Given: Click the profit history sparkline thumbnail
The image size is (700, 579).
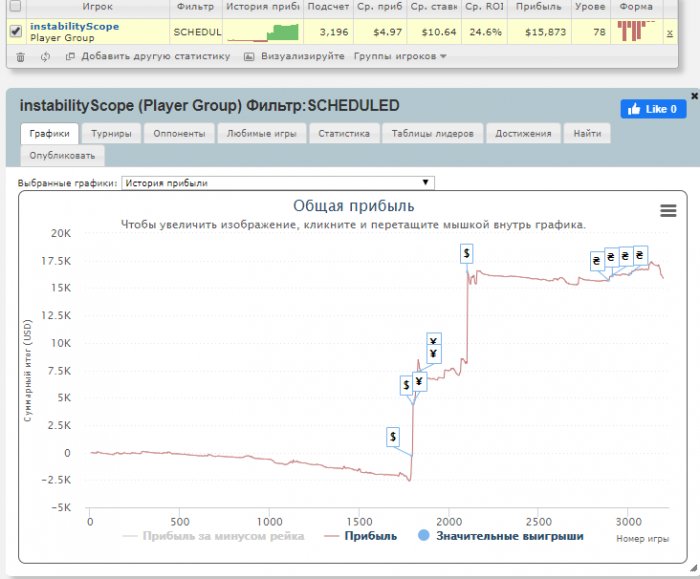Looking at the screenshot, I should (x=262, y=33).
